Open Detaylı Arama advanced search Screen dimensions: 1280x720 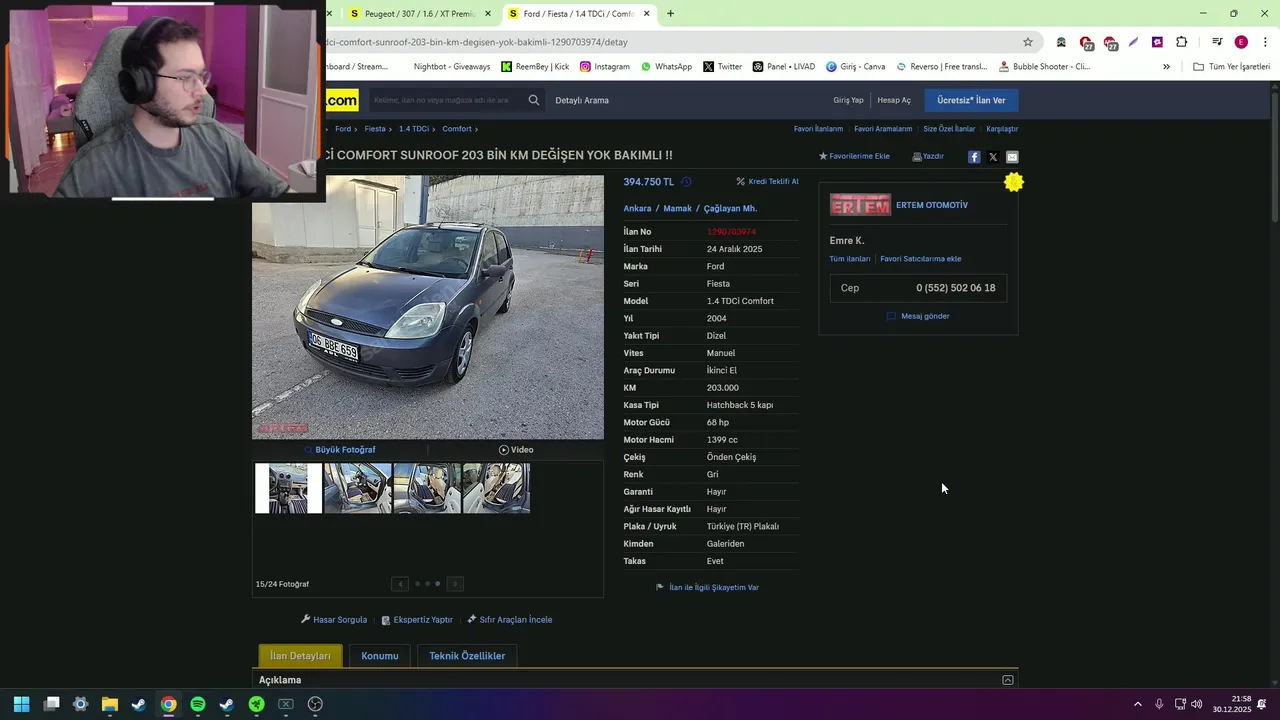pos(582,100)
